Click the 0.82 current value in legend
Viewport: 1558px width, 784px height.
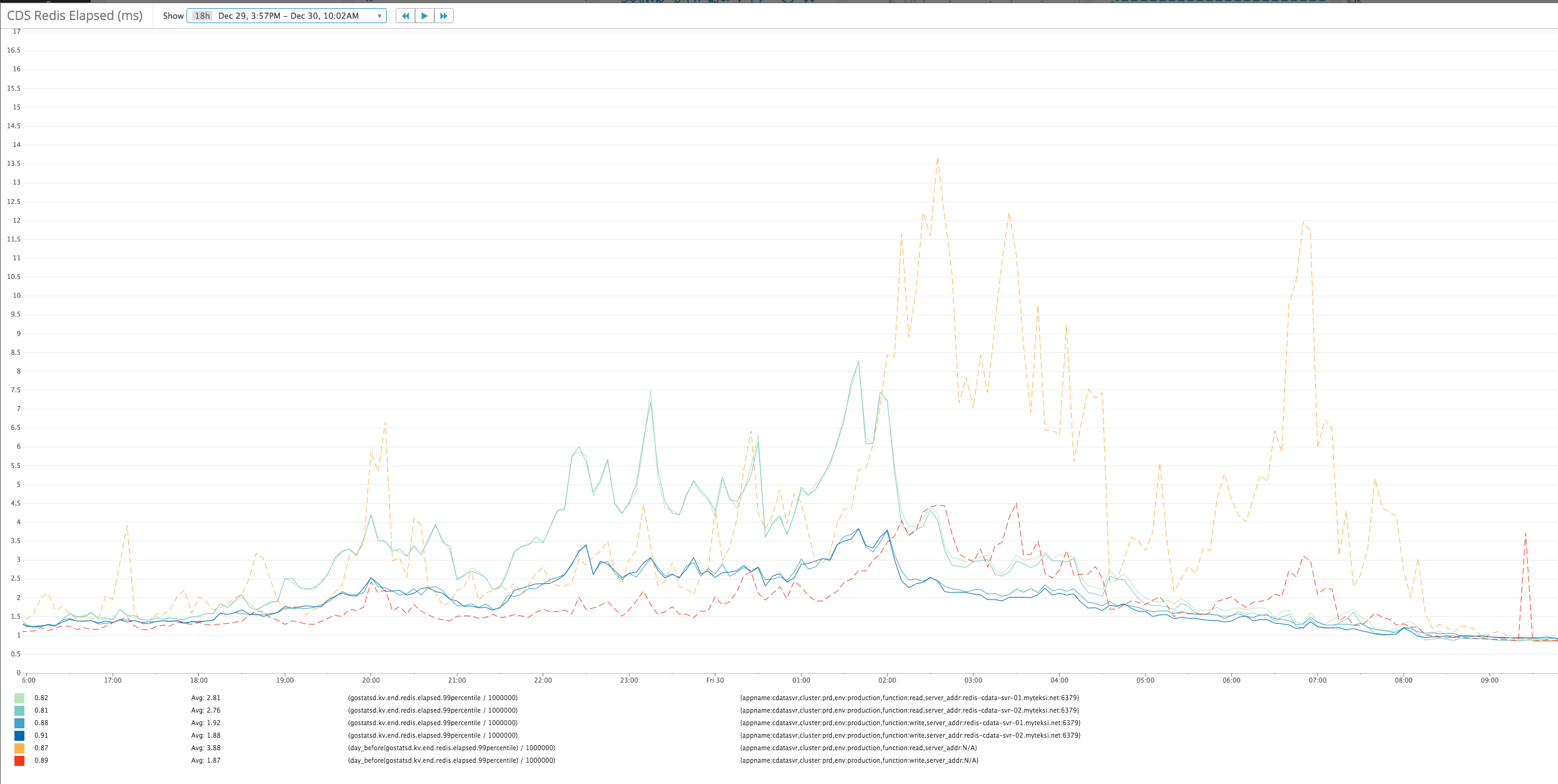pyautogui.click(x=41, y=698)
